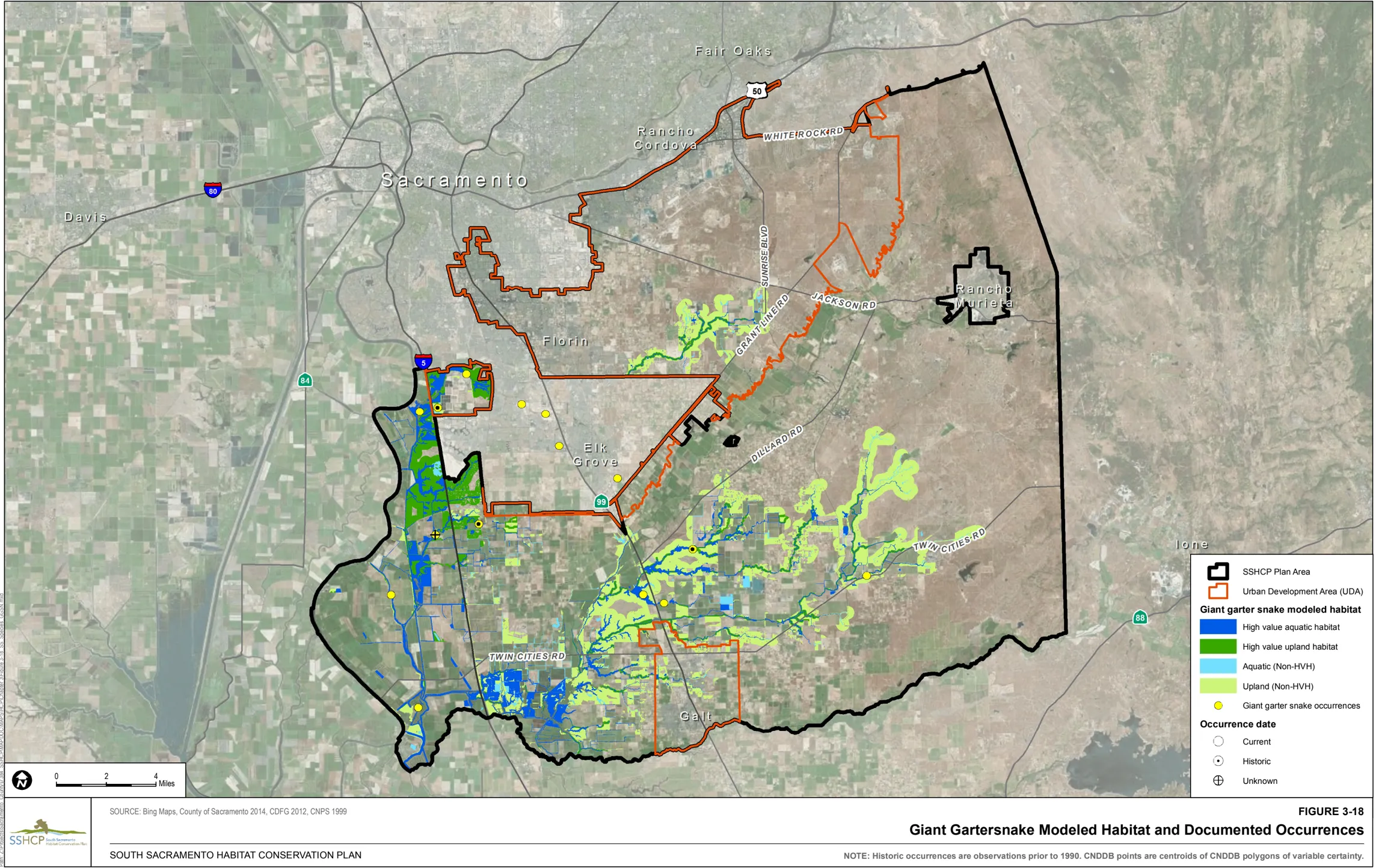Screen dimensions: 1376x868
Task: Click the eastern TWIN CITIES RD label
Action: pos(950,540)
